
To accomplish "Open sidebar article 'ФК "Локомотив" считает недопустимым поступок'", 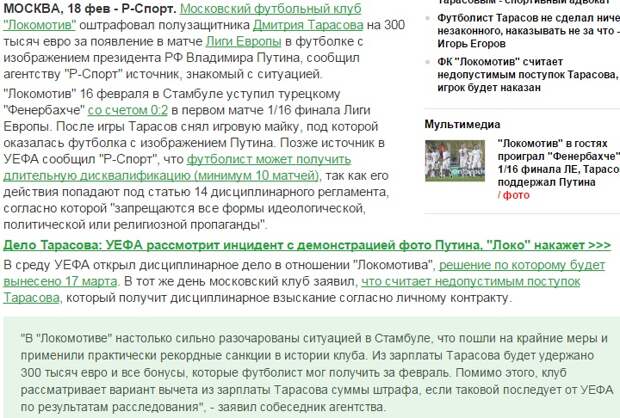I will [527, 75].
